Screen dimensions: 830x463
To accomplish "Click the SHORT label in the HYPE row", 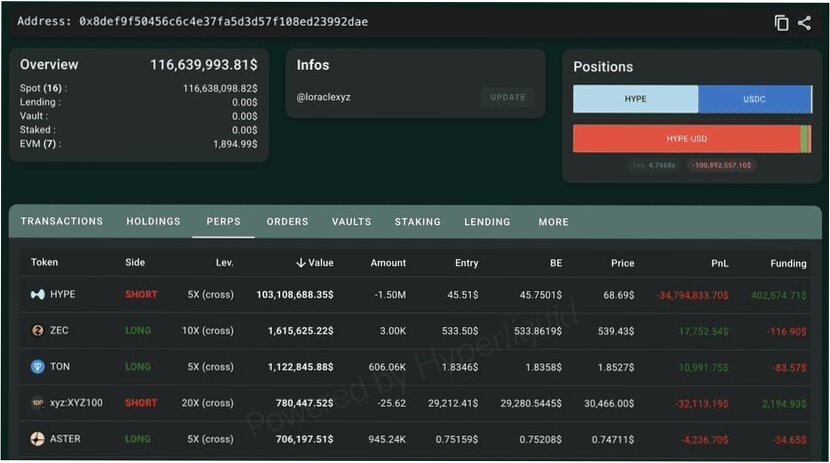I will (x=141, y=295).
